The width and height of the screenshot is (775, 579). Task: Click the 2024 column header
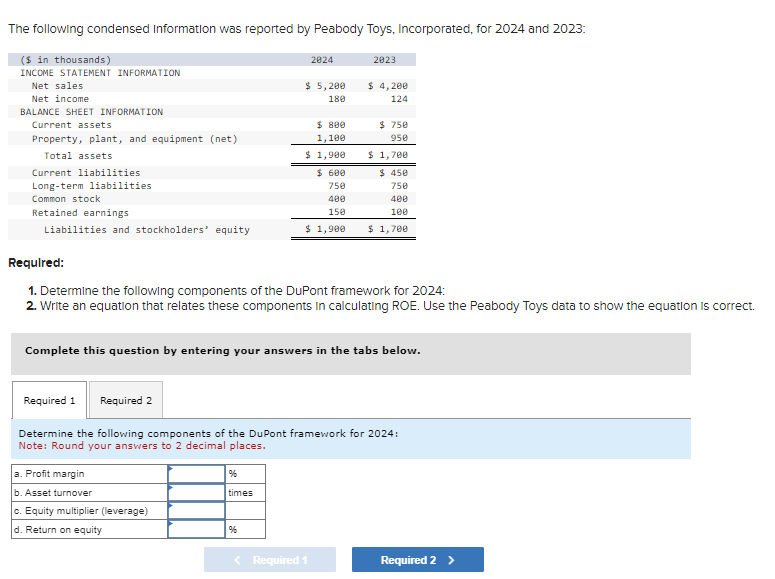pos(322,60)
